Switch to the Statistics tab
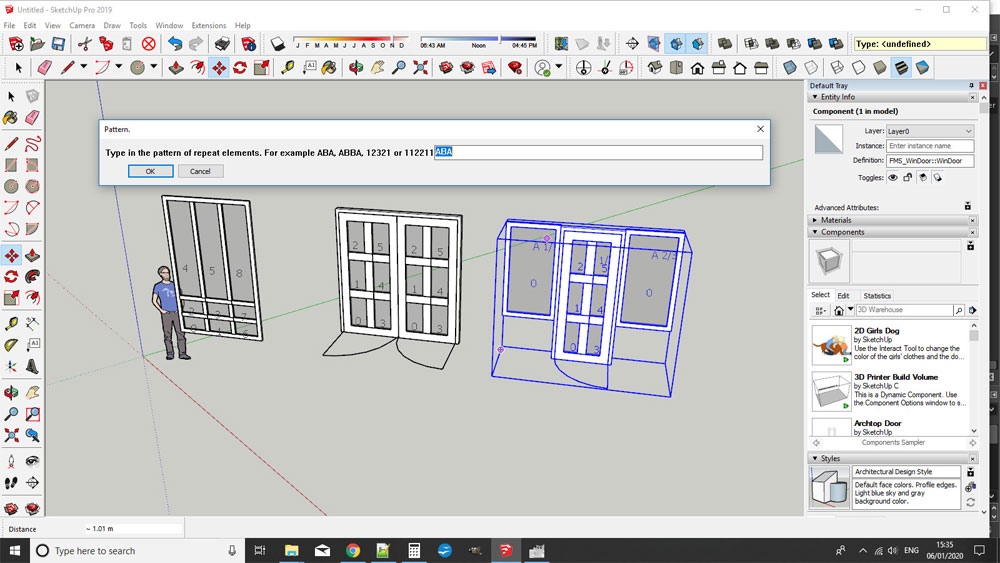 877,296
